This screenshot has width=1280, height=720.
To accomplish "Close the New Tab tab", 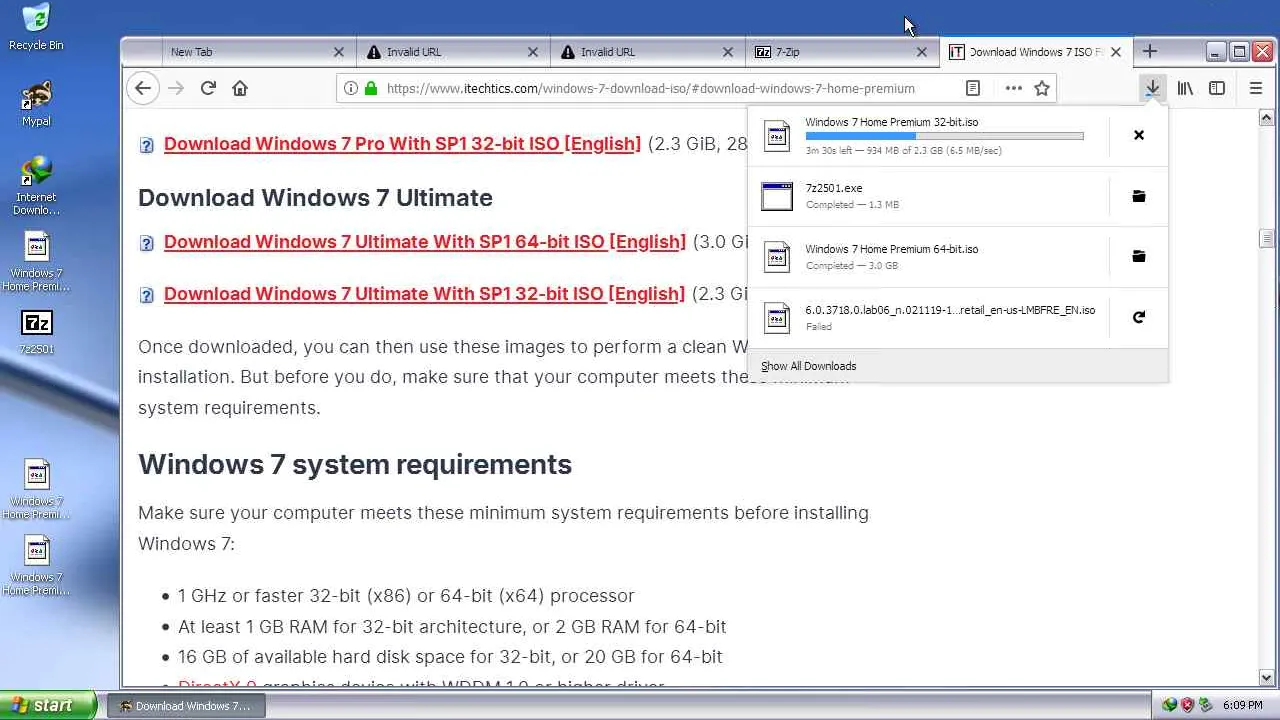I will click(x=338, y=52).
